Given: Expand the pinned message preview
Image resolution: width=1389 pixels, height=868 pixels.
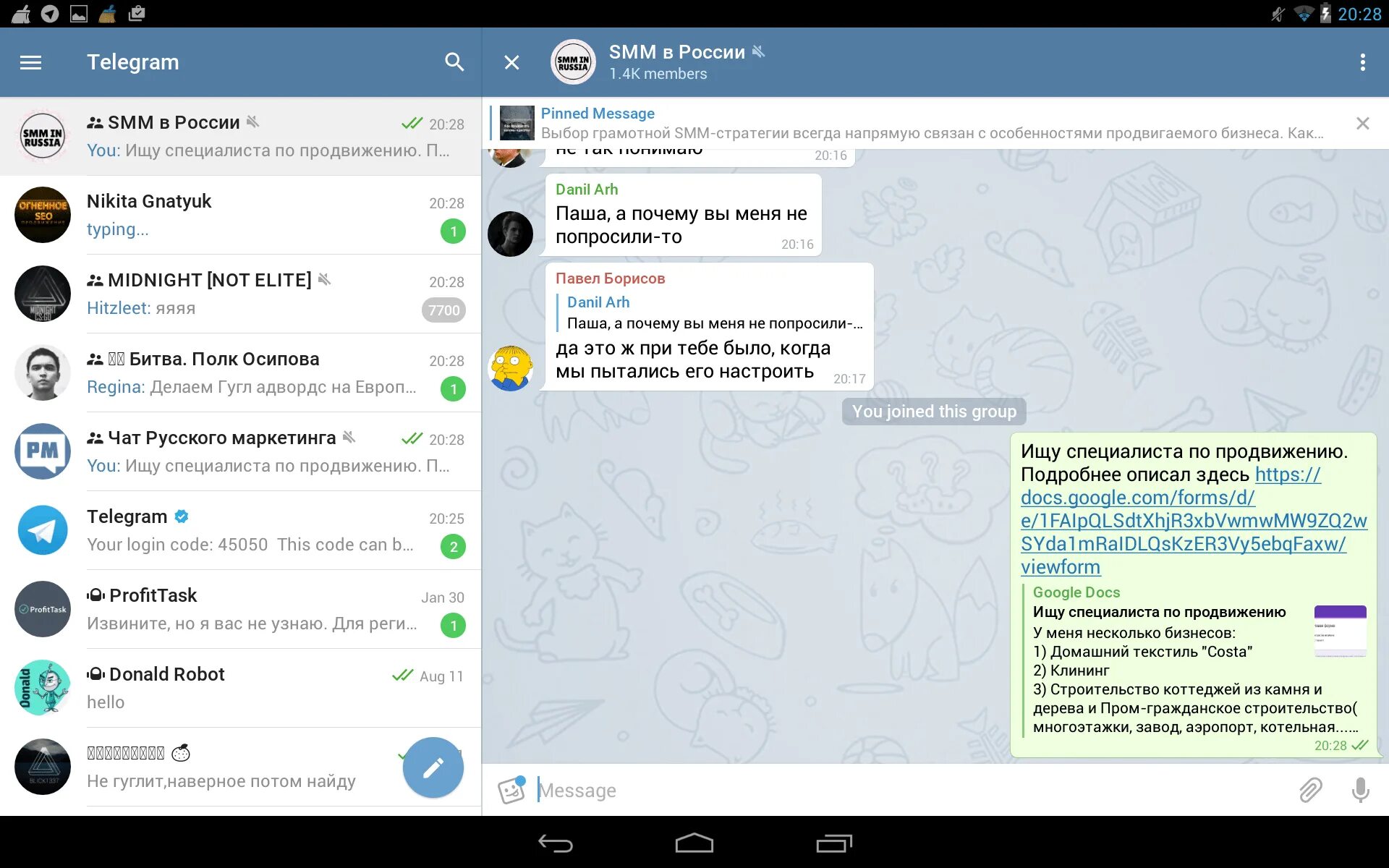Looking at the screenshot, I should 932,122.
